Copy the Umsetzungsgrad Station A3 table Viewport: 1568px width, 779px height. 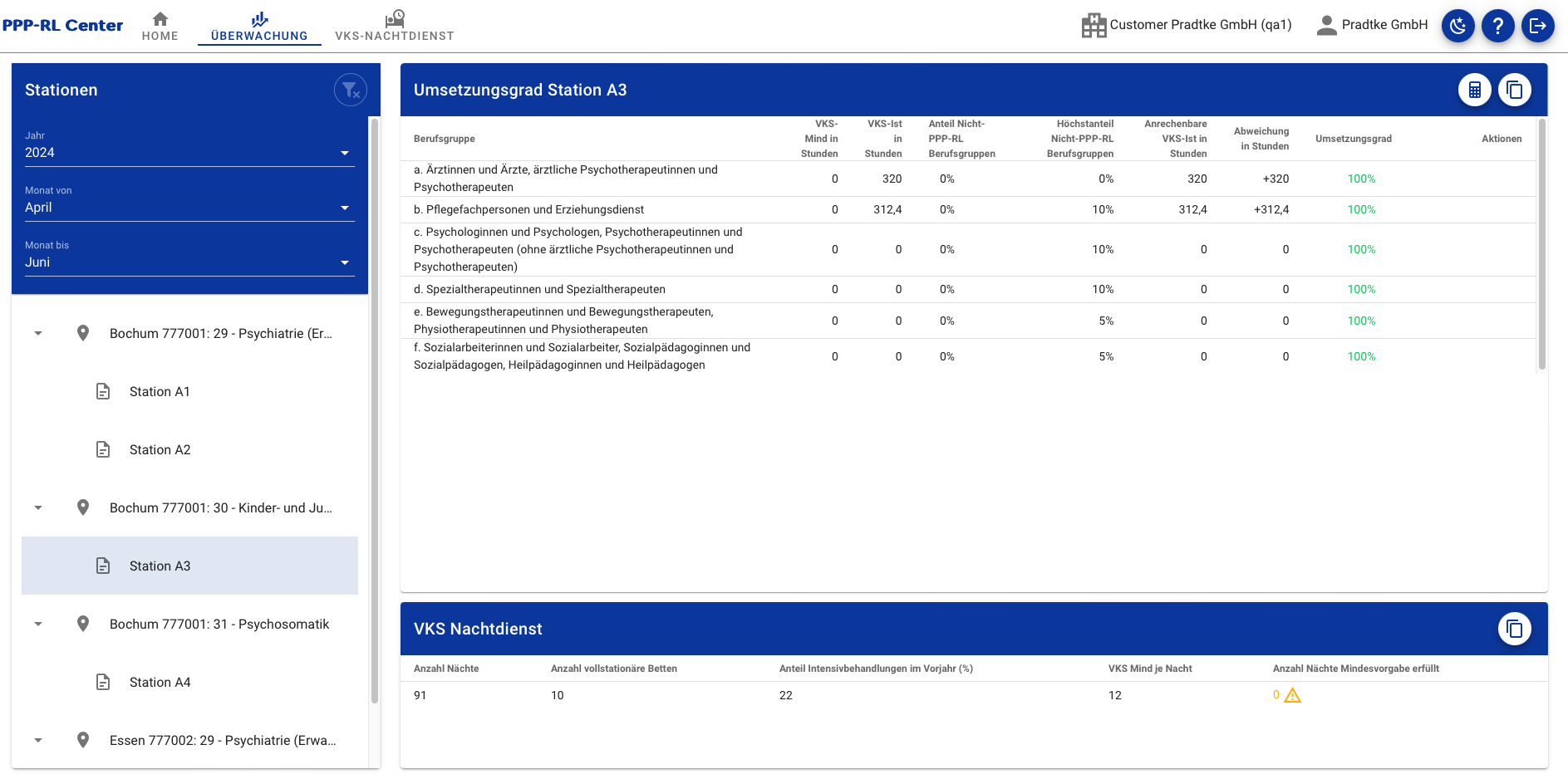1515,90
